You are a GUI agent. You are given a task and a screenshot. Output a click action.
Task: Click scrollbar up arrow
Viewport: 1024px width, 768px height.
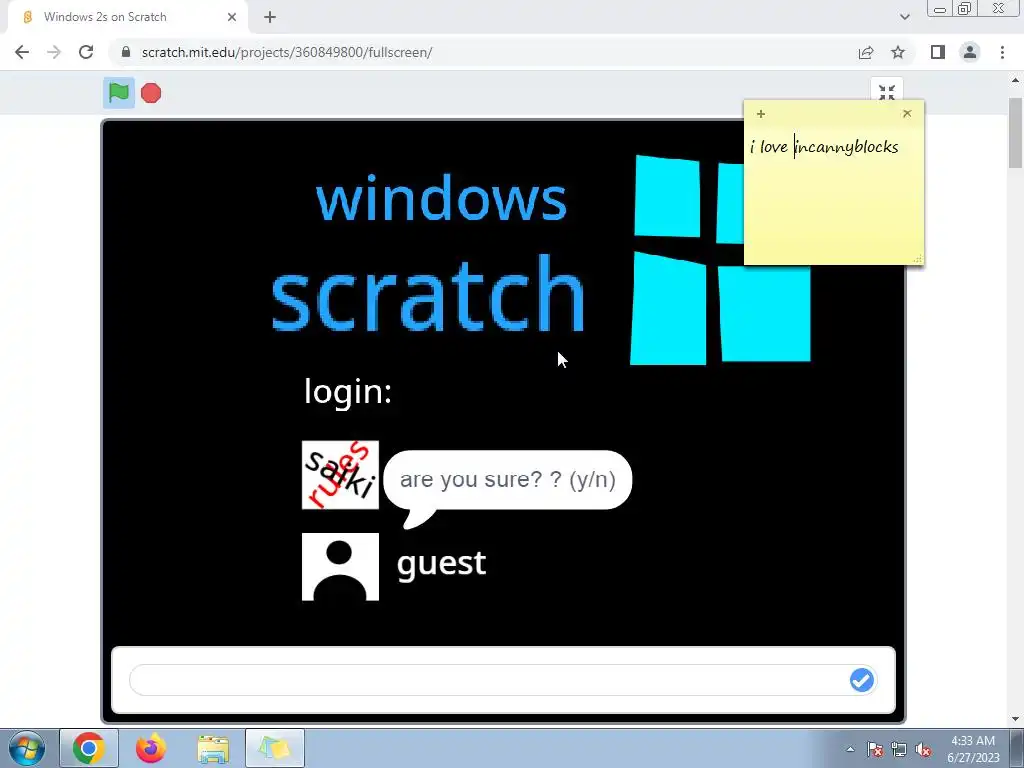tap(1016, 80)
